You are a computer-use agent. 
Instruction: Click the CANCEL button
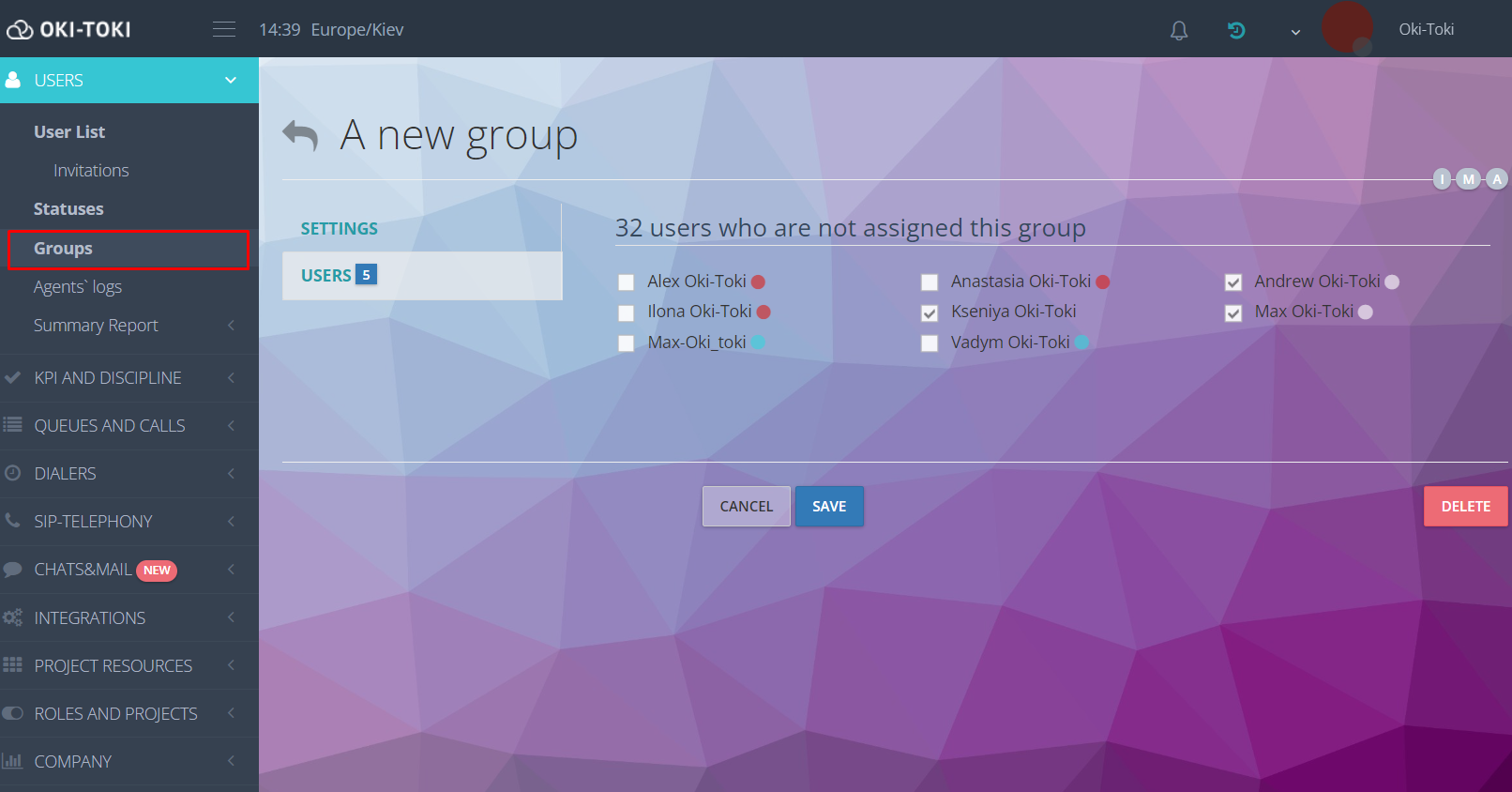point(747,506)
